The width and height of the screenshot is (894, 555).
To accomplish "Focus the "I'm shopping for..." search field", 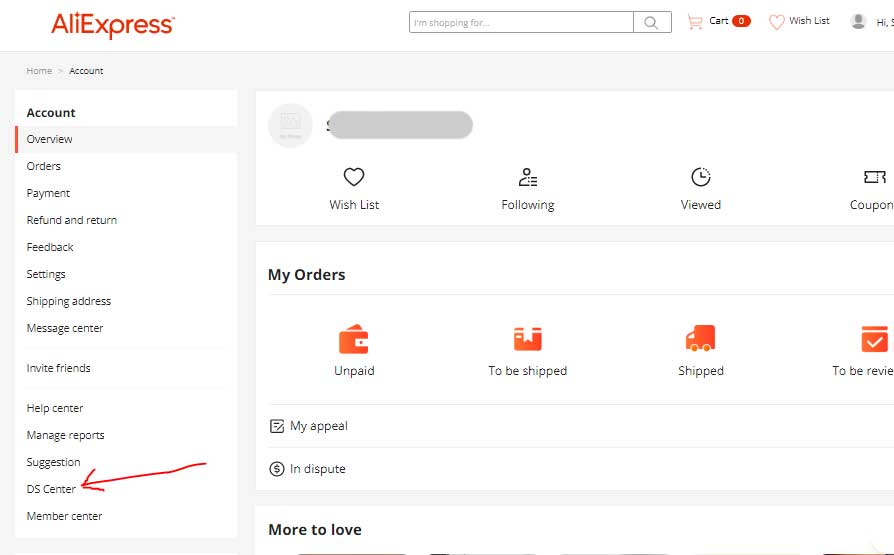I will point(521,22).
